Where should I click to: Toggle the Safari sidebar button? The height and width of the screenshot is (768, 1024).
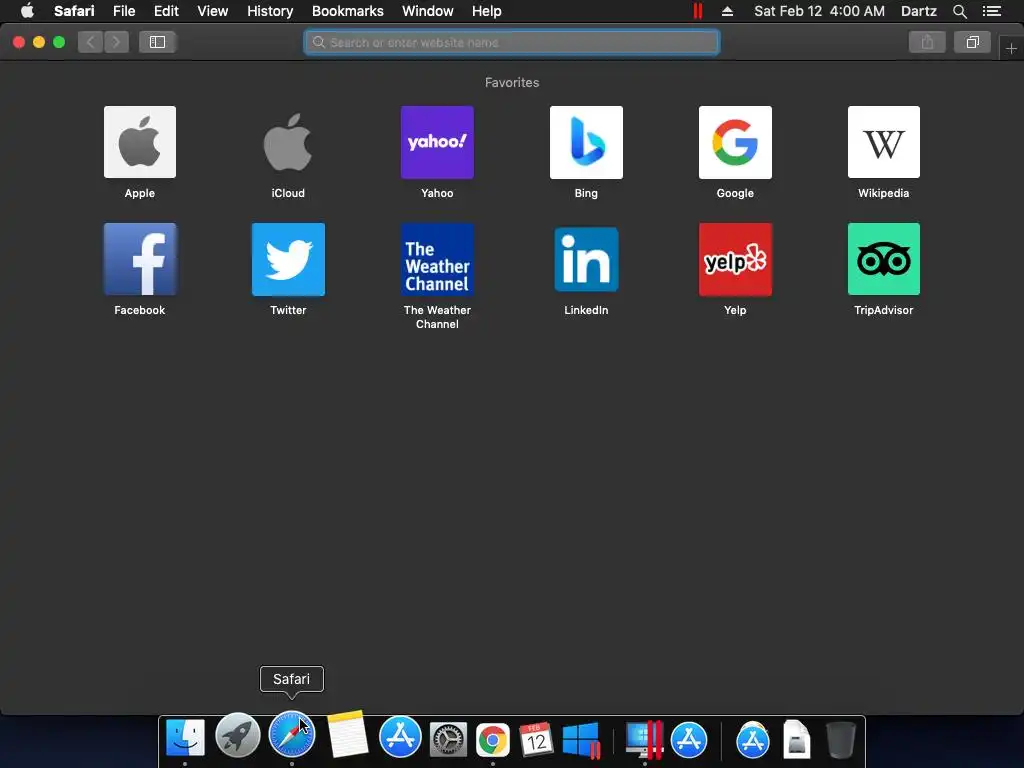[157, 42]
